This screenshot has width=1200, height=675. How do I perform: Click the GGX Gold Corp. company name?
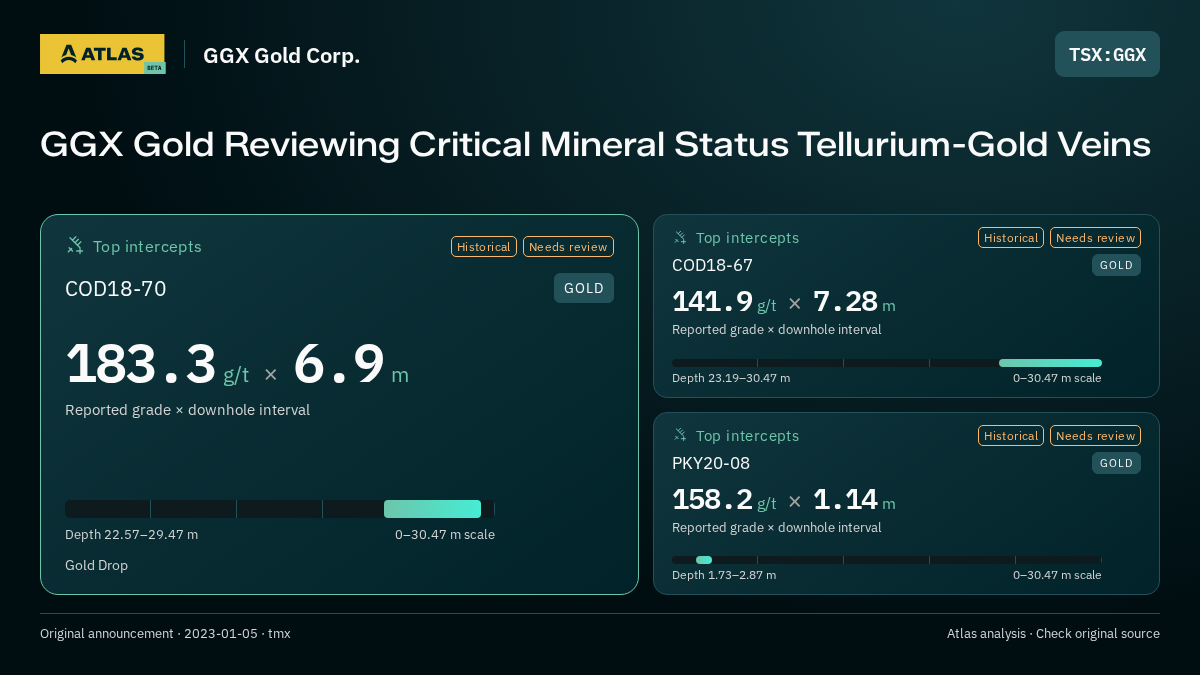point(281,55)
